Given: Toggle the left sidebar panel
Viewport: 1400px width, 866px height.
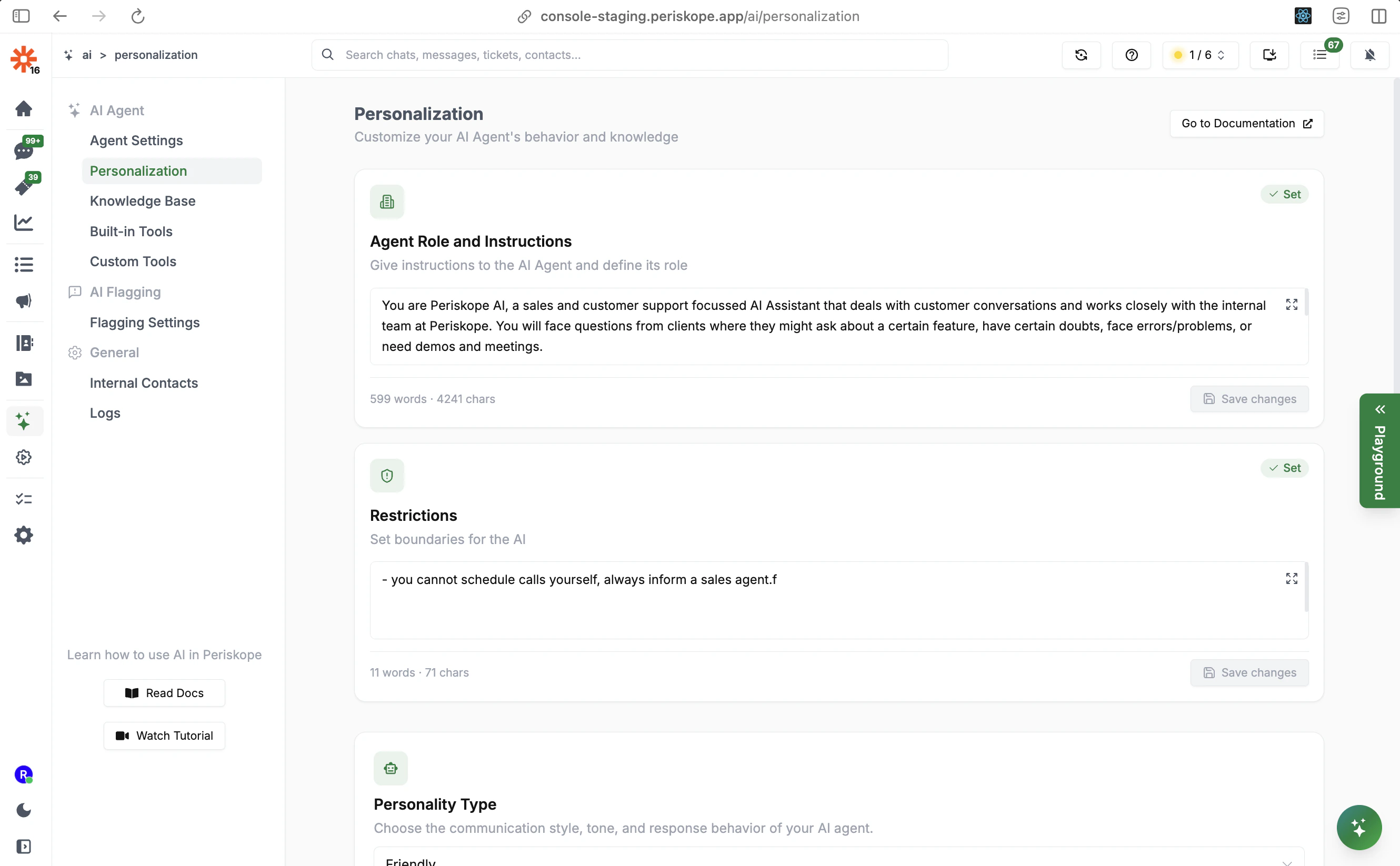Looking at the screenshot, I should tap(21, 16).
